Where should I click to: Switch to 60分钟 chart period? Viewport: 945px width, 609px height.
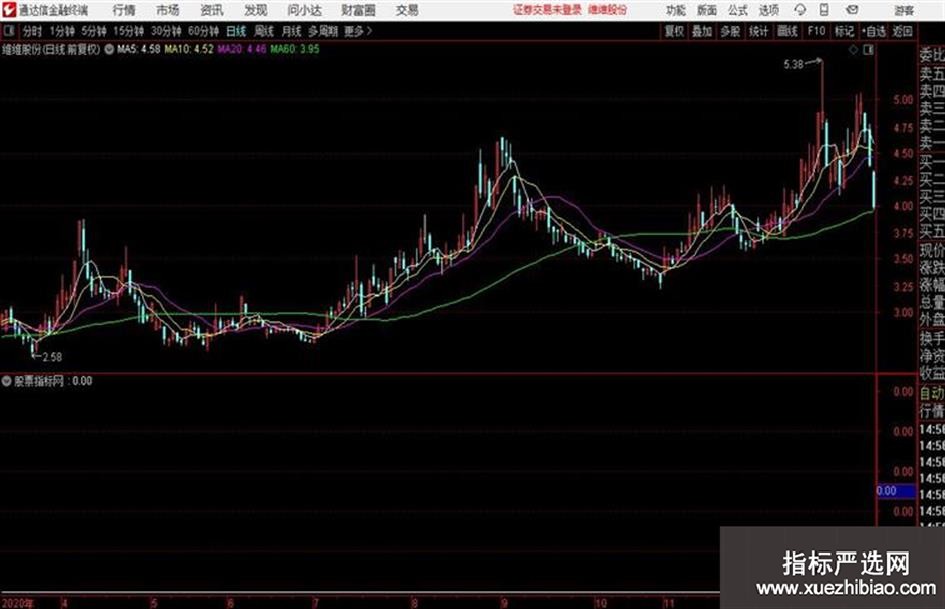[x=204, y=31]
